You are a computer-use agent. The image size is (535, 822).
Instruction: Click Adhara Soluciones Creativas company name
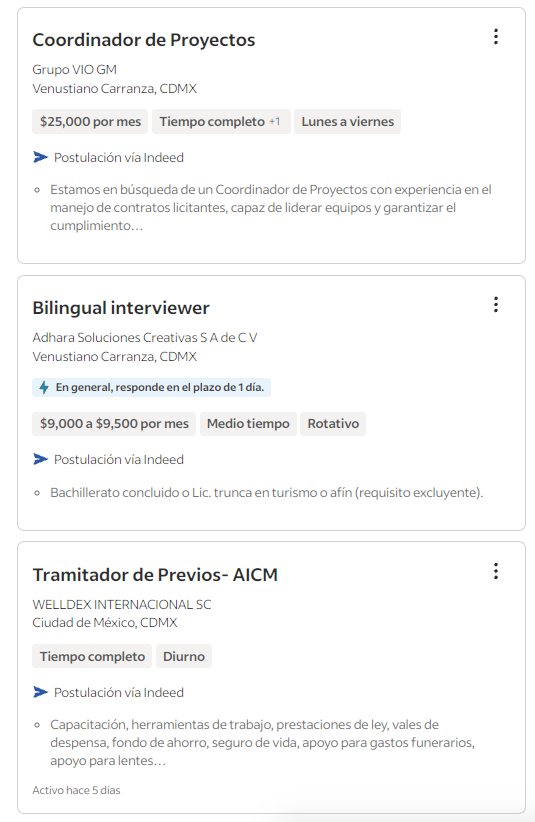[145, 338]
